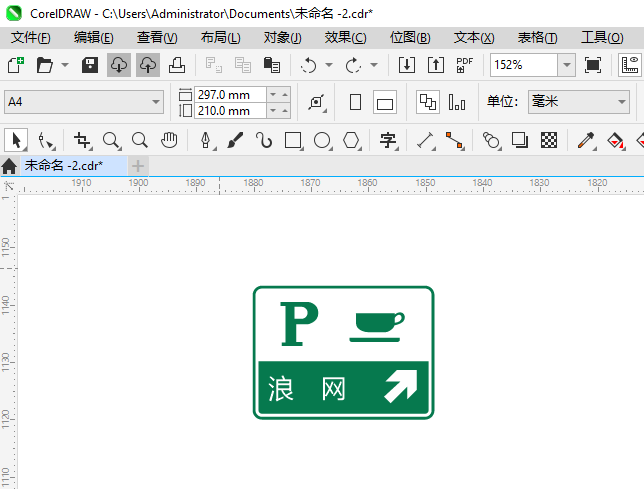Click the Undo arrow

[308, 65]
